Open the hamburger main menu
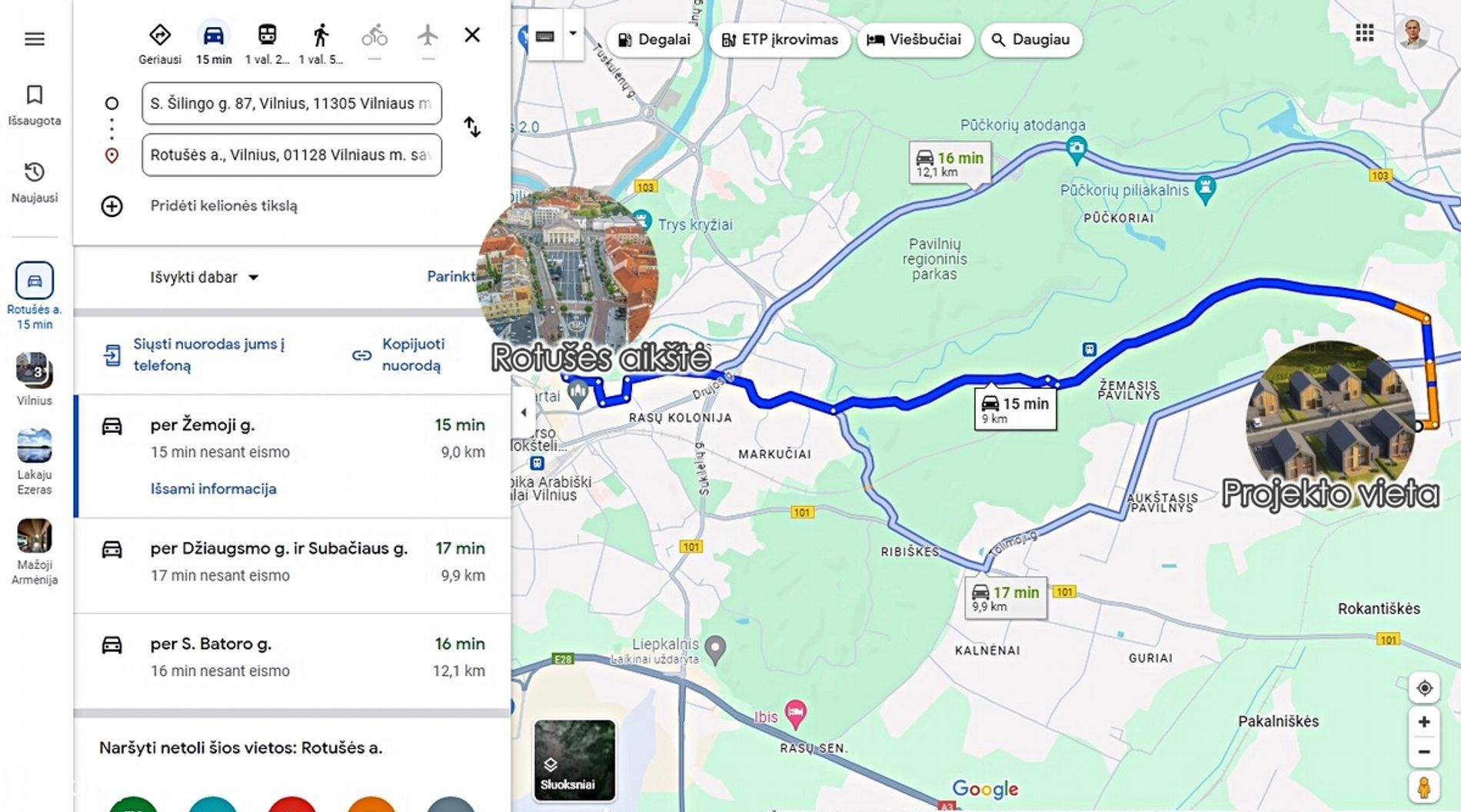Screen dimensions: 1461x812 tap(35, 38)
